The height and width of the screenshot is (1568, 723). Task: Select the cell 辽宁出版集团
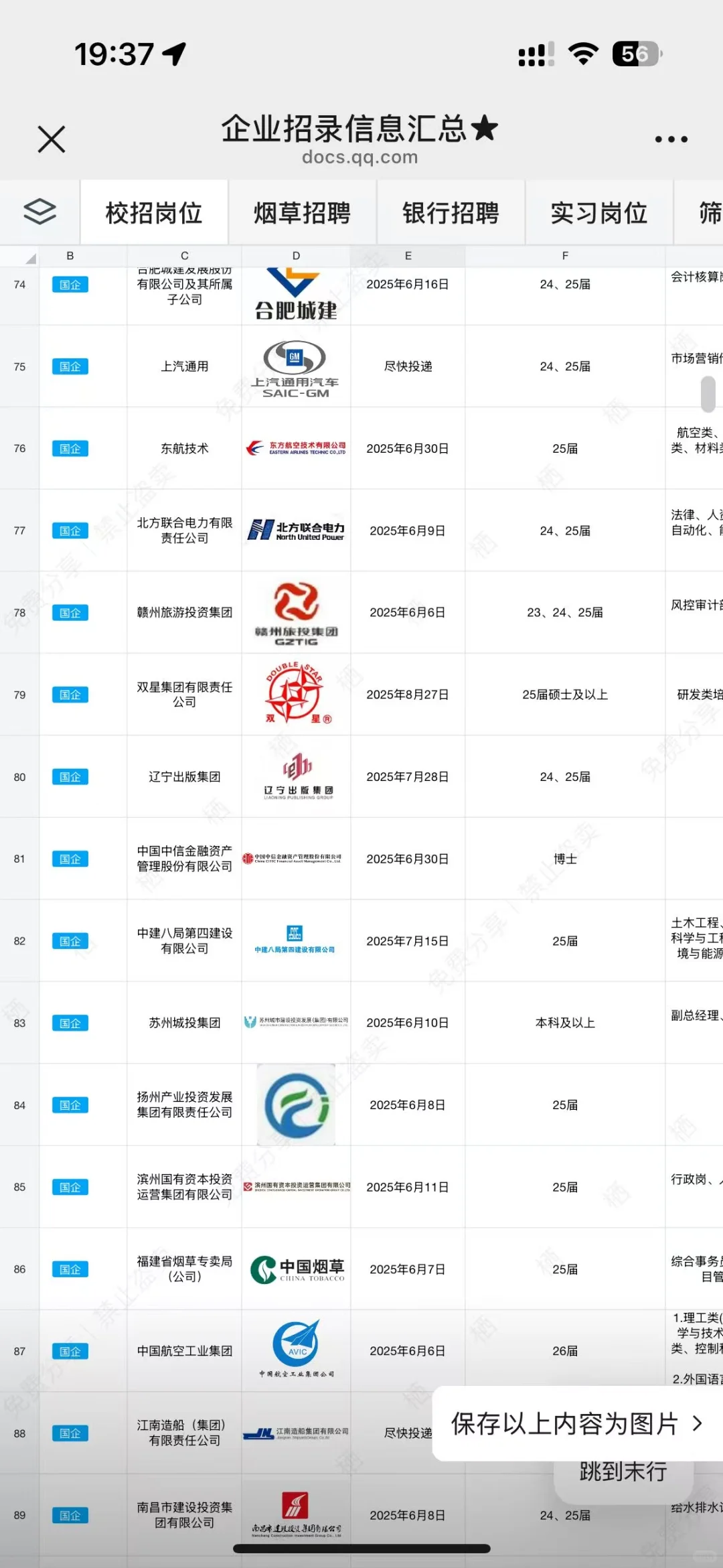pos(185,777)
